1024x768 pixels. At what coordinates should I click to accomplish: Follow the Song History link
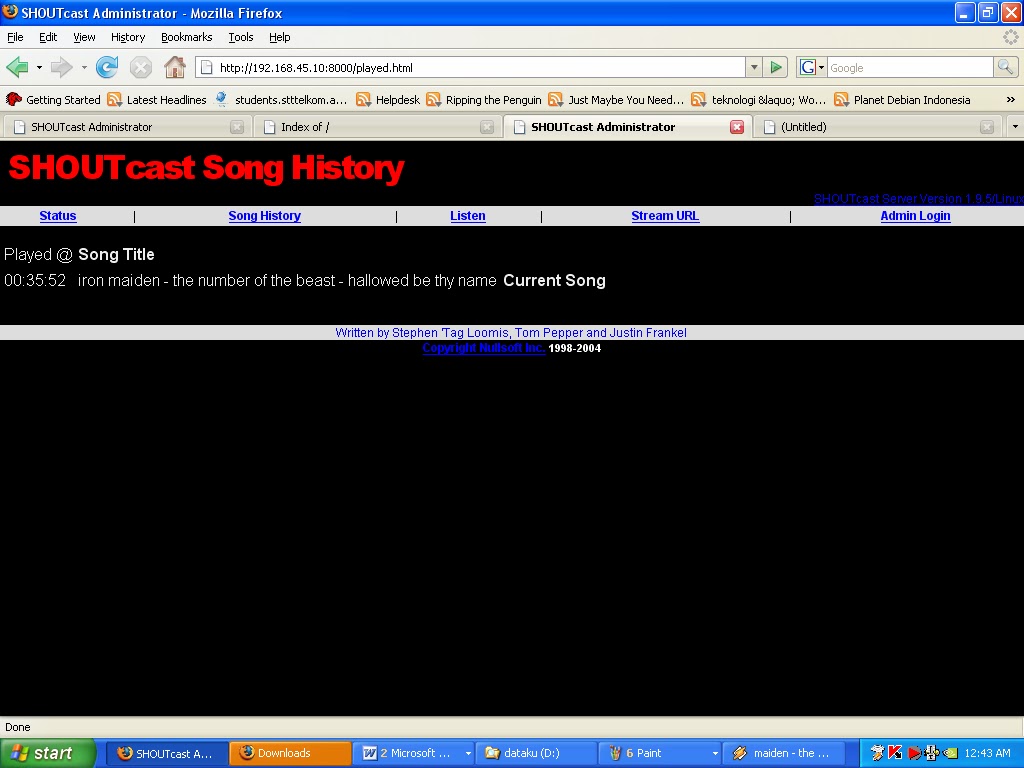pos(264,216)
